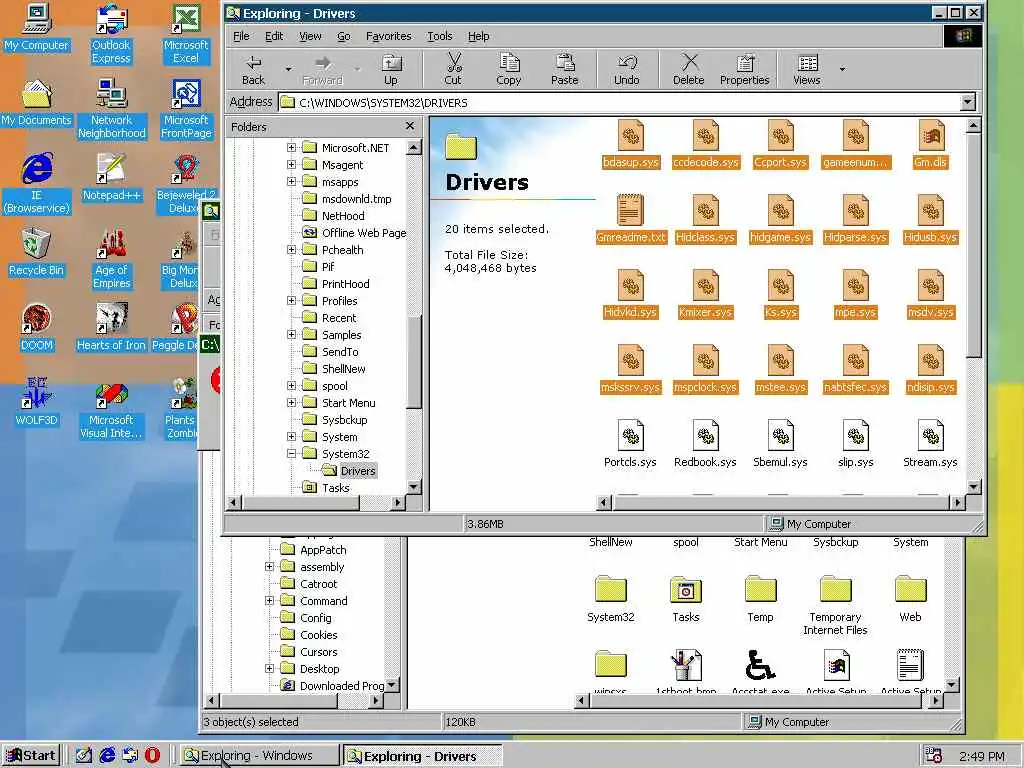Launch Opera from quick launch bar
This screenshot has width=1024, height=768.
pos(152,755)
